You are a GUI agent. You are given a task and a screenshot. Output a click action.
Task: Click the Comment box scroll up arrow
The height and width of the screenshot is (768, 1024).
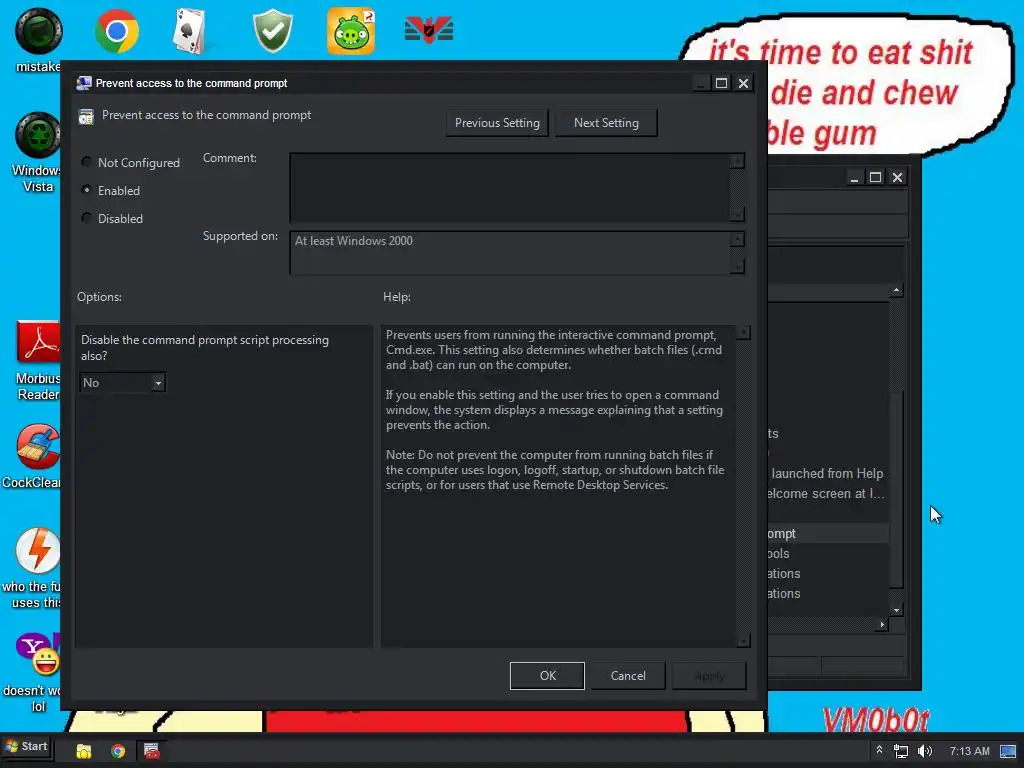[x=737, y=161]
